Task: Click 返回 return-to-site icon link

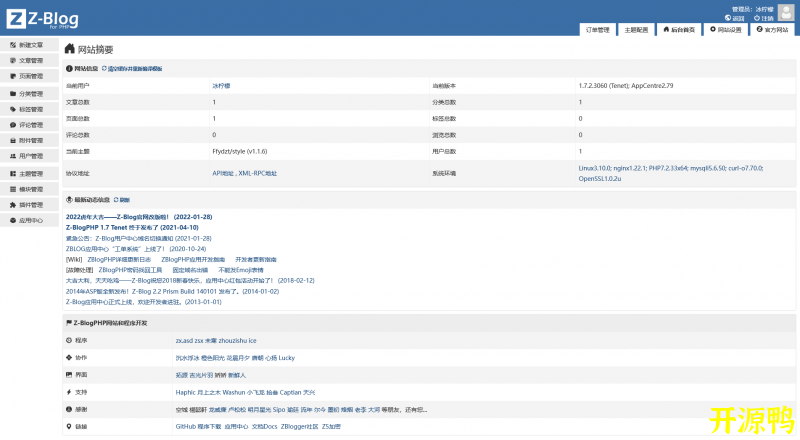Action: 735,18
